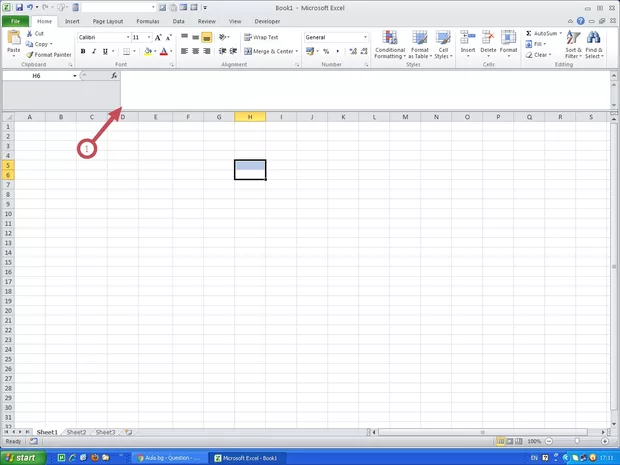Switch to the Developer tab
620x465 pixels.
click(267, 21)
